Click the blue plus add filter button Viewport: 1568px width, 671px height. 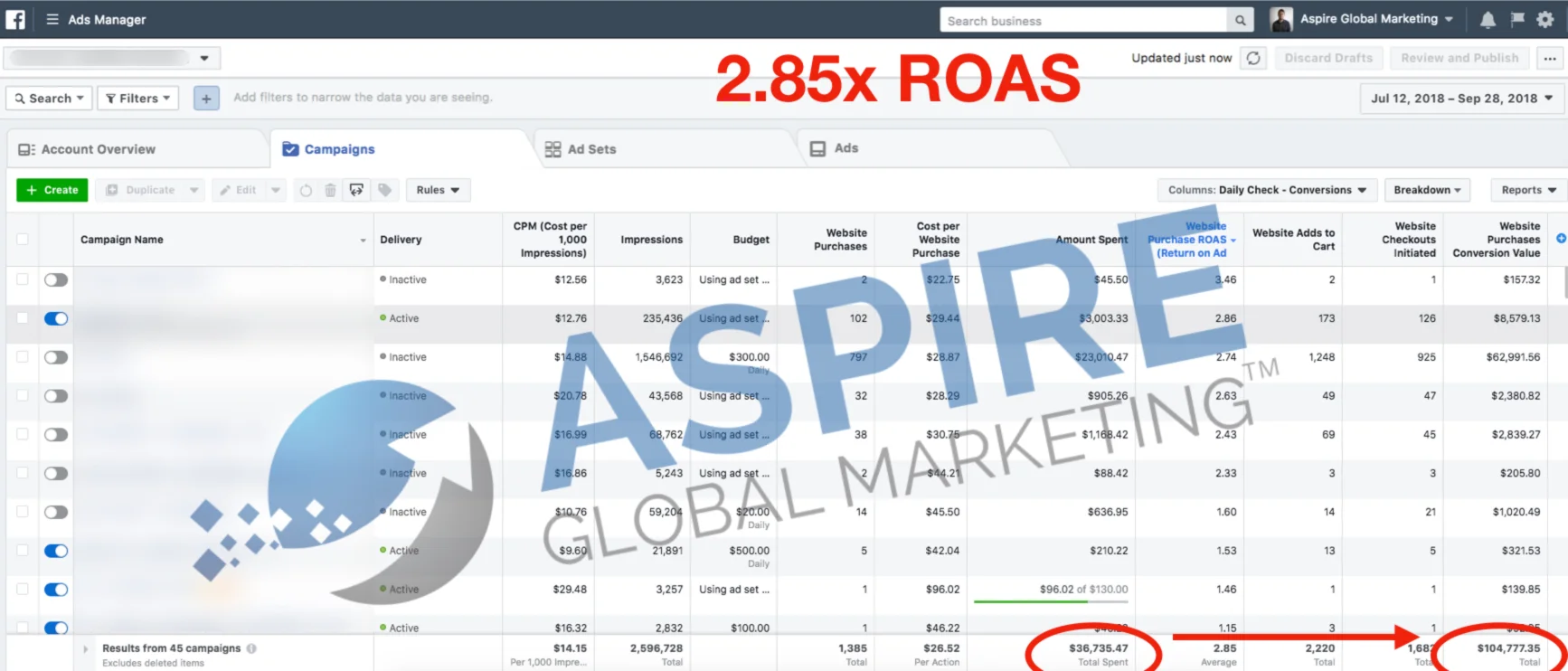(206, 98)
